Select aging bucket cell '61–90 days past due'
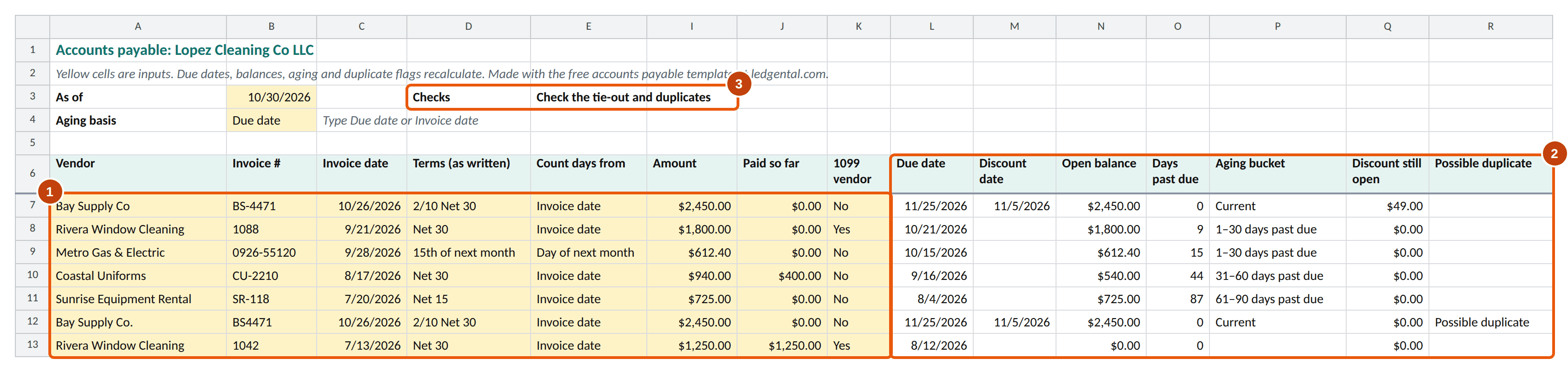This screenshot has width=1568, height=372. coord(1277,299)
